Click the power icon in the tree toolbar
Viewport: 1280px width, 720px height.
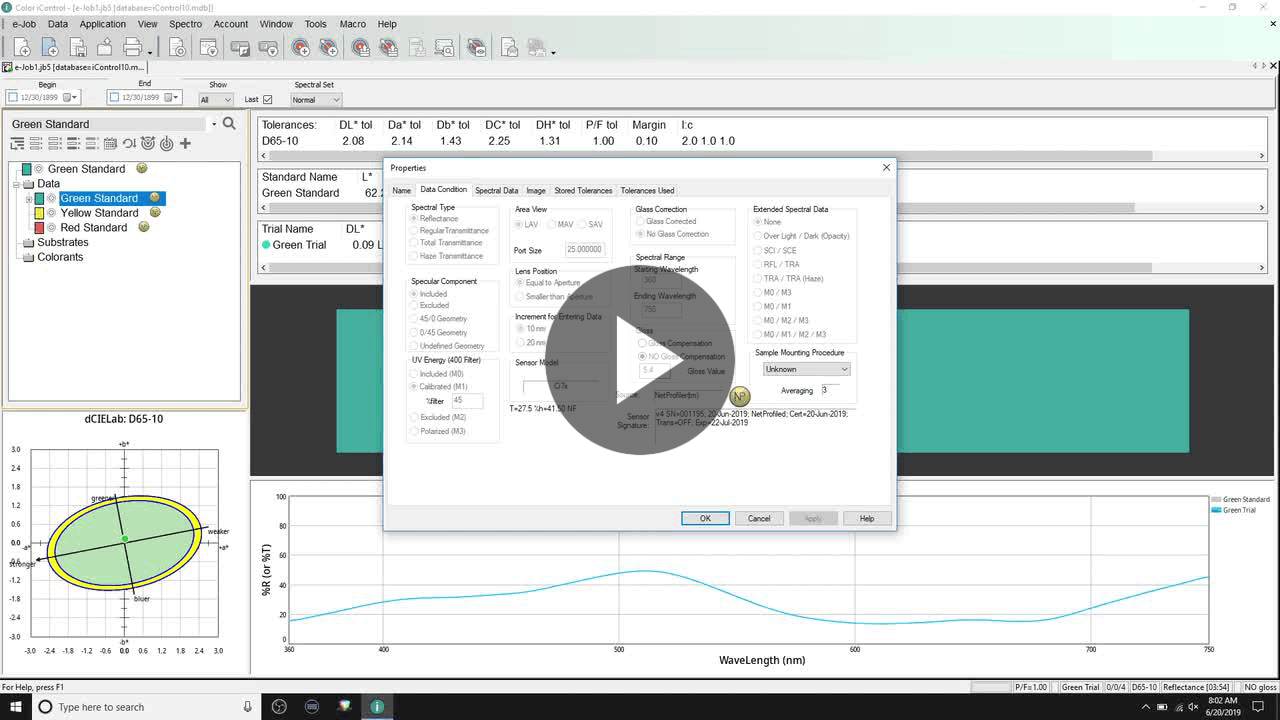[x=166, y=144]
